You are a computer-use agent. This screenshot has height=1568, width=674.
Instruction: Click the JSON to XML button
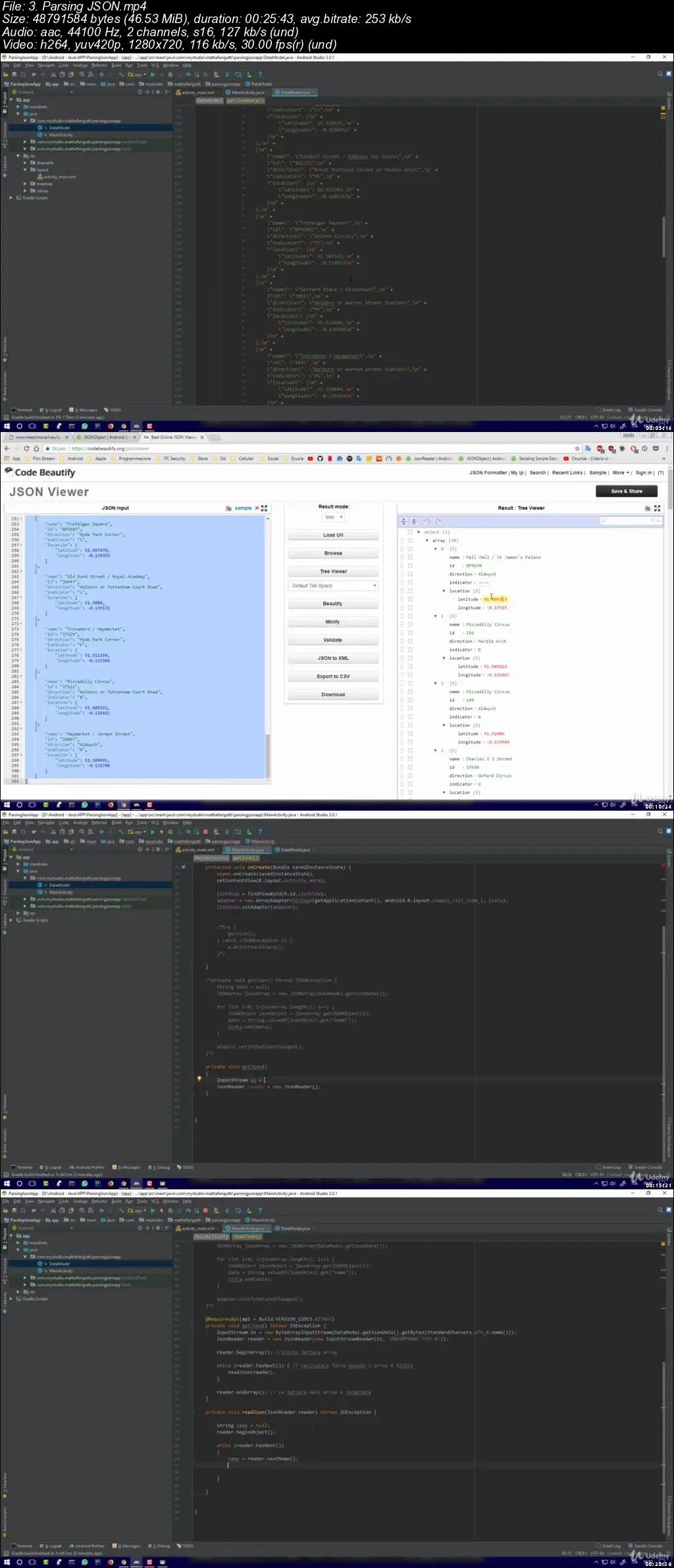[332, 659]
